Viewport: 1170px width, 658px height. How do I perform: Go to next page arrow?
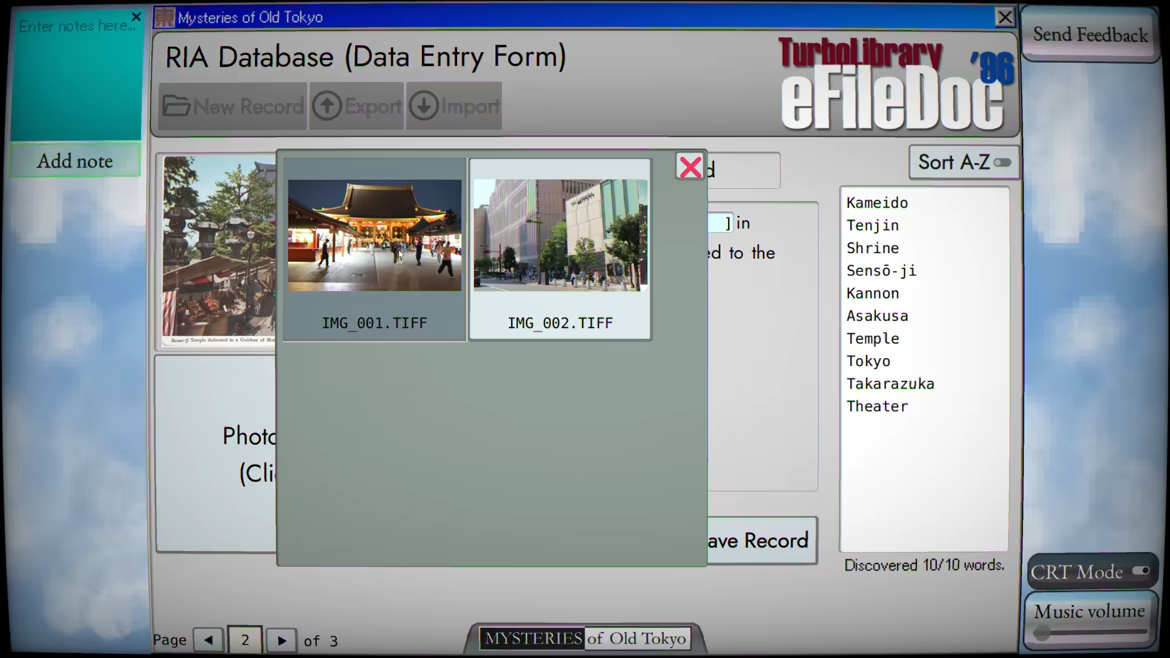tap(281, 639)
